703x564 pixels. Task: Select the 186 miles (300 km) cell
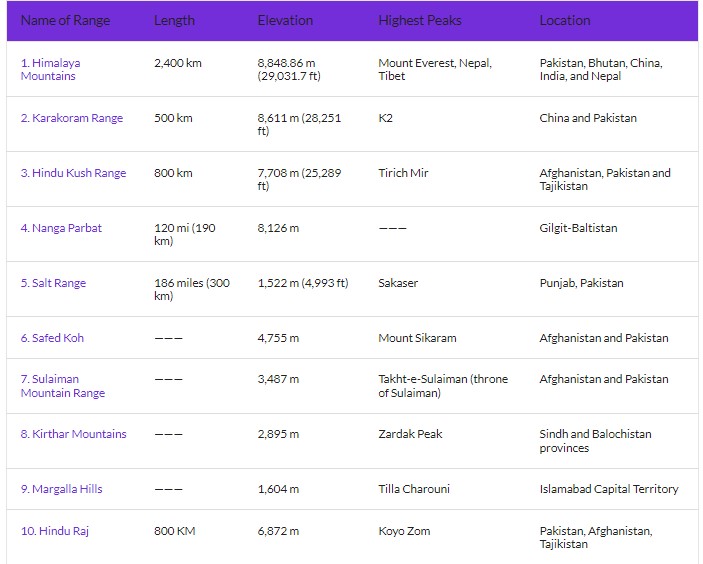(x=192, y=289)
